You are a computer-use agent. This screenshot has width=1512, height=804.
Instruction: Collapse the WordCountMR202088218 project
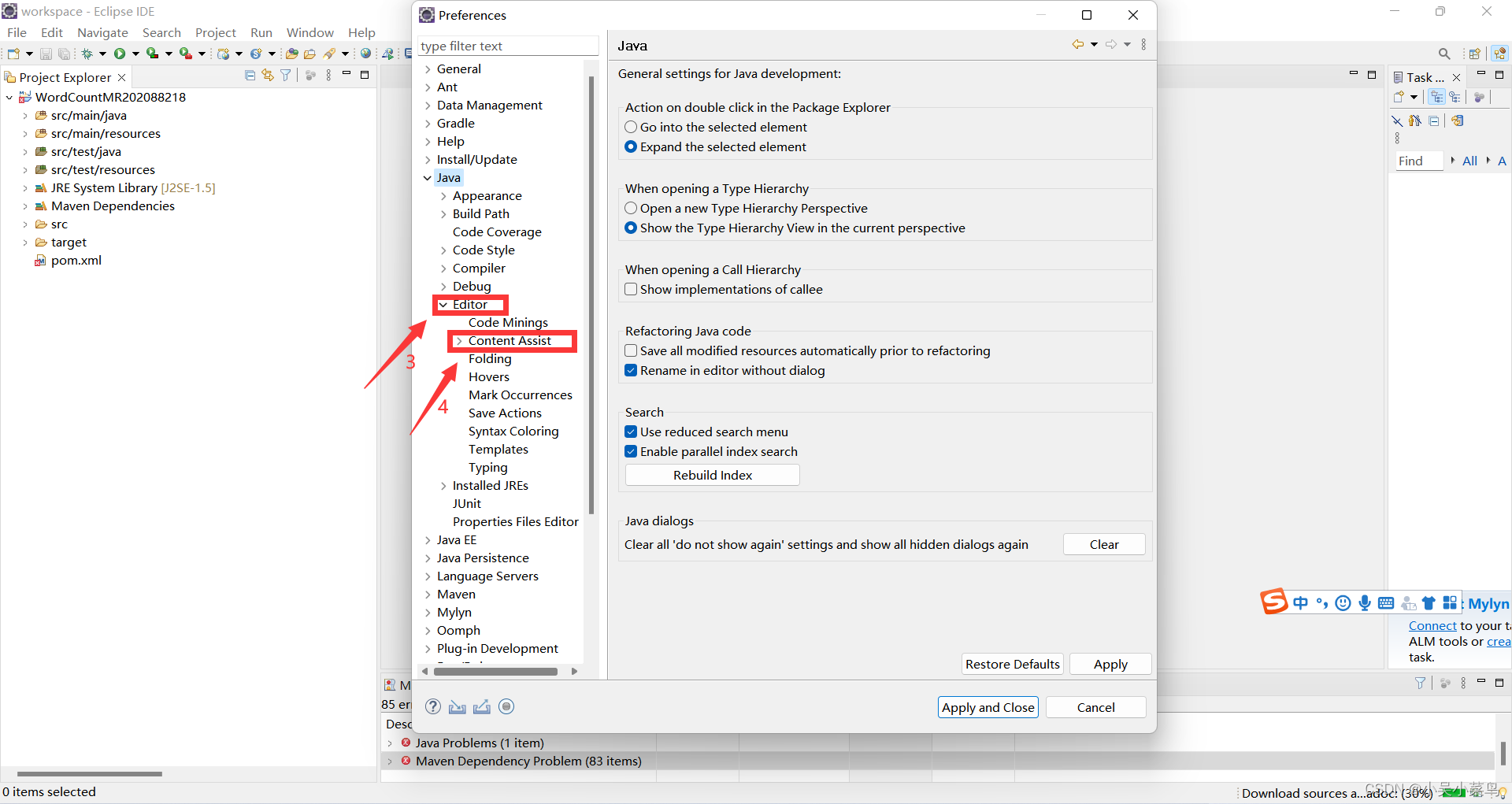[9, 97]
